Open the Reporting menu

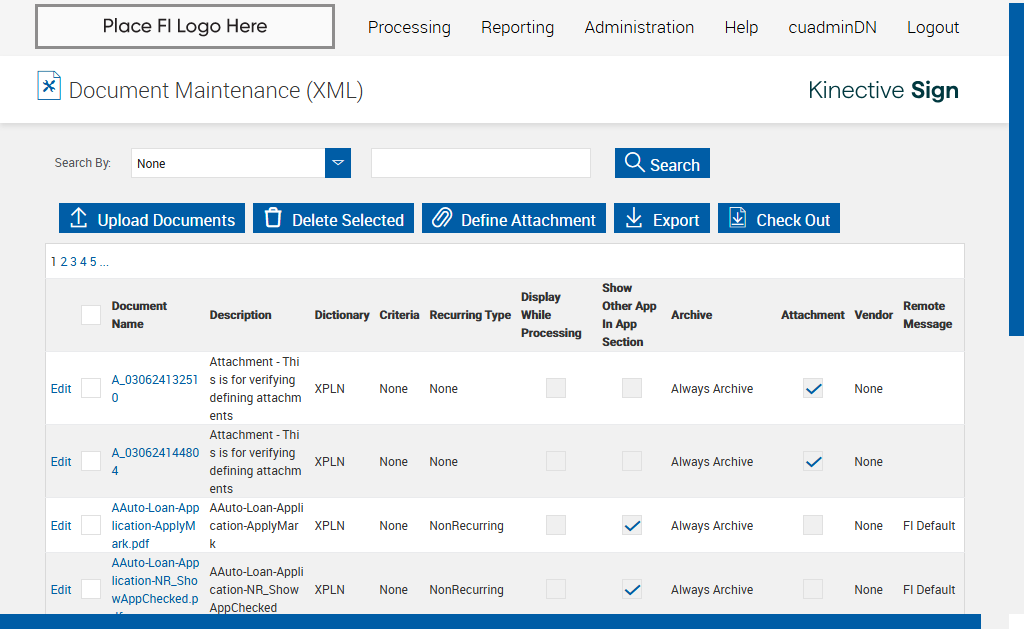coord(517,27)
